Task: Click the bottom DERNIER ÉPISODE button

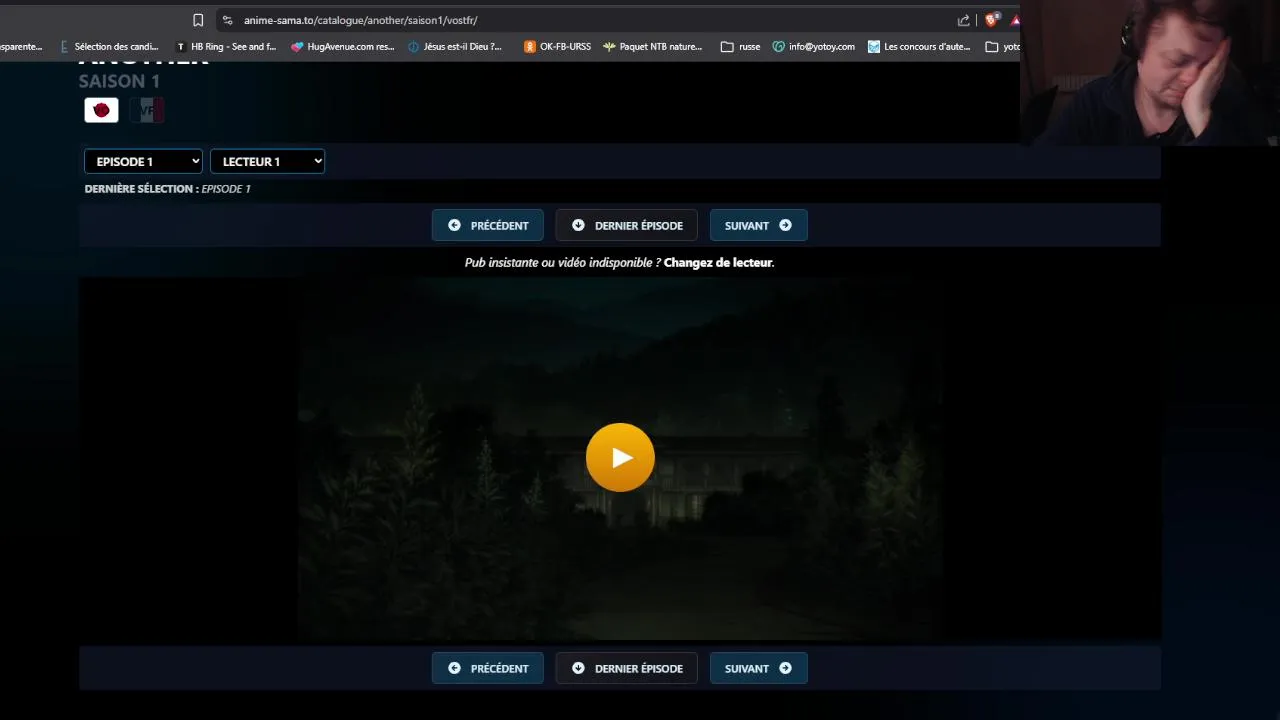Action: click(x=627, y=668)
